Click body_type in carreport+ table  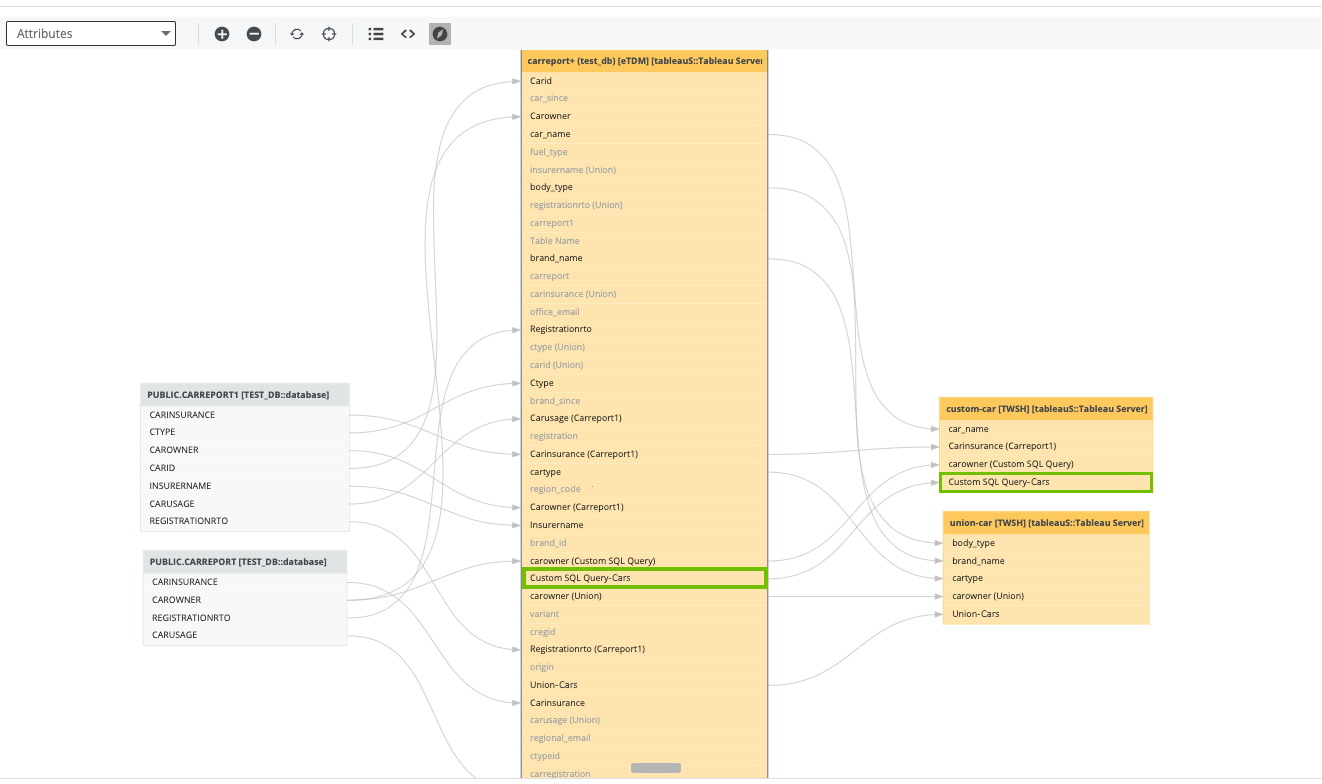[645, 187]
